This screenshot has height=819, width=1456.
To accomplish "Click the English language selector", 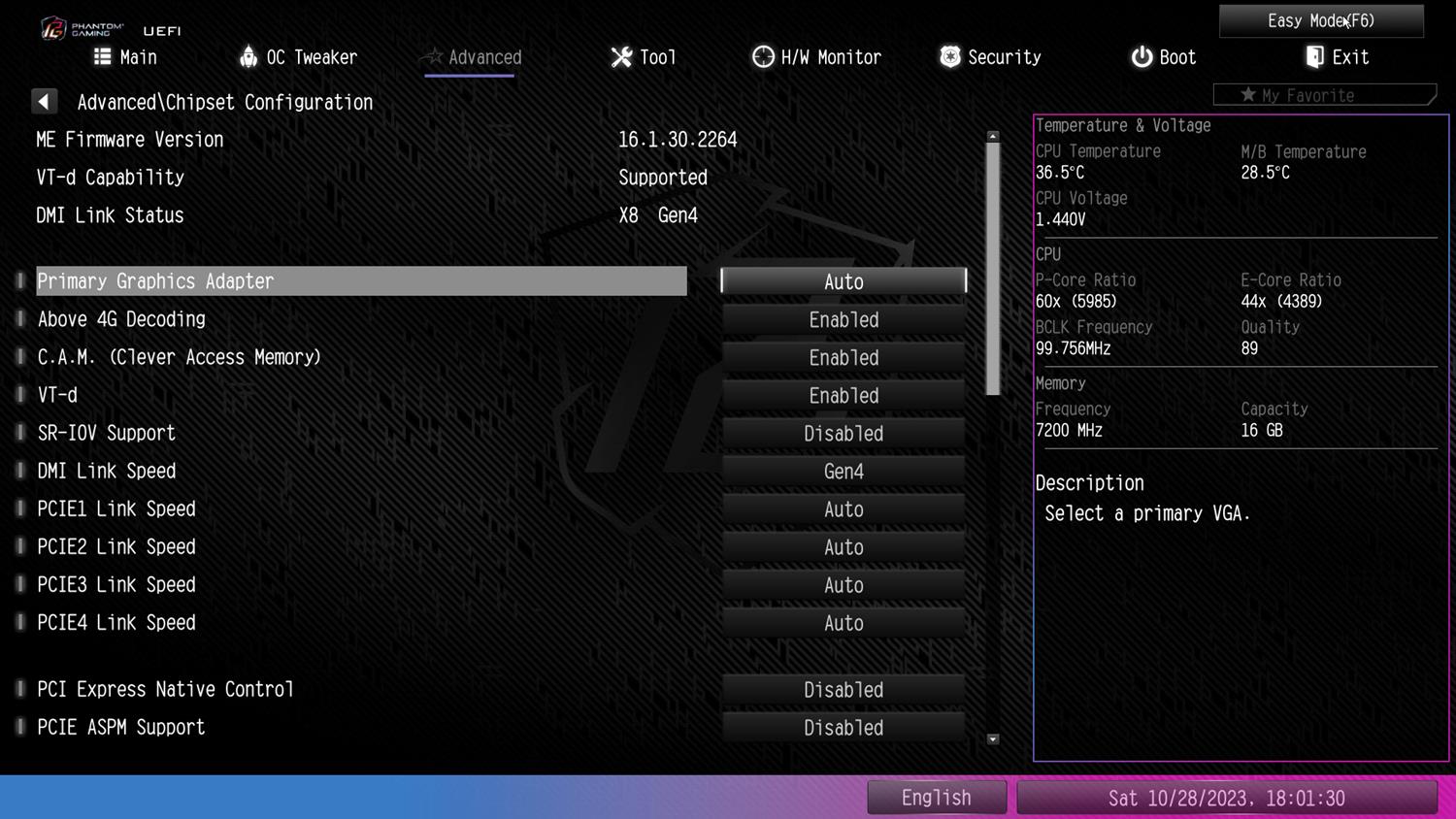I will 936,798.
